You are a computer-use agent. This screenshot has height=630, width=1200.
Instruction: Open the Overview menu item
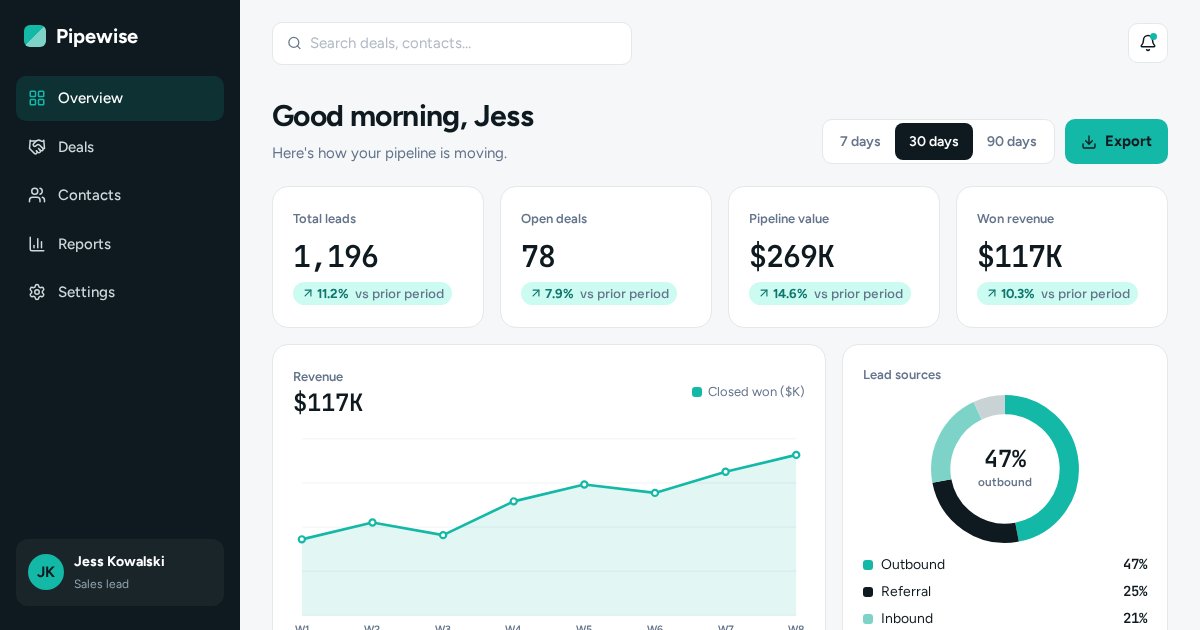pyautogui.click(x=120, y=98)
